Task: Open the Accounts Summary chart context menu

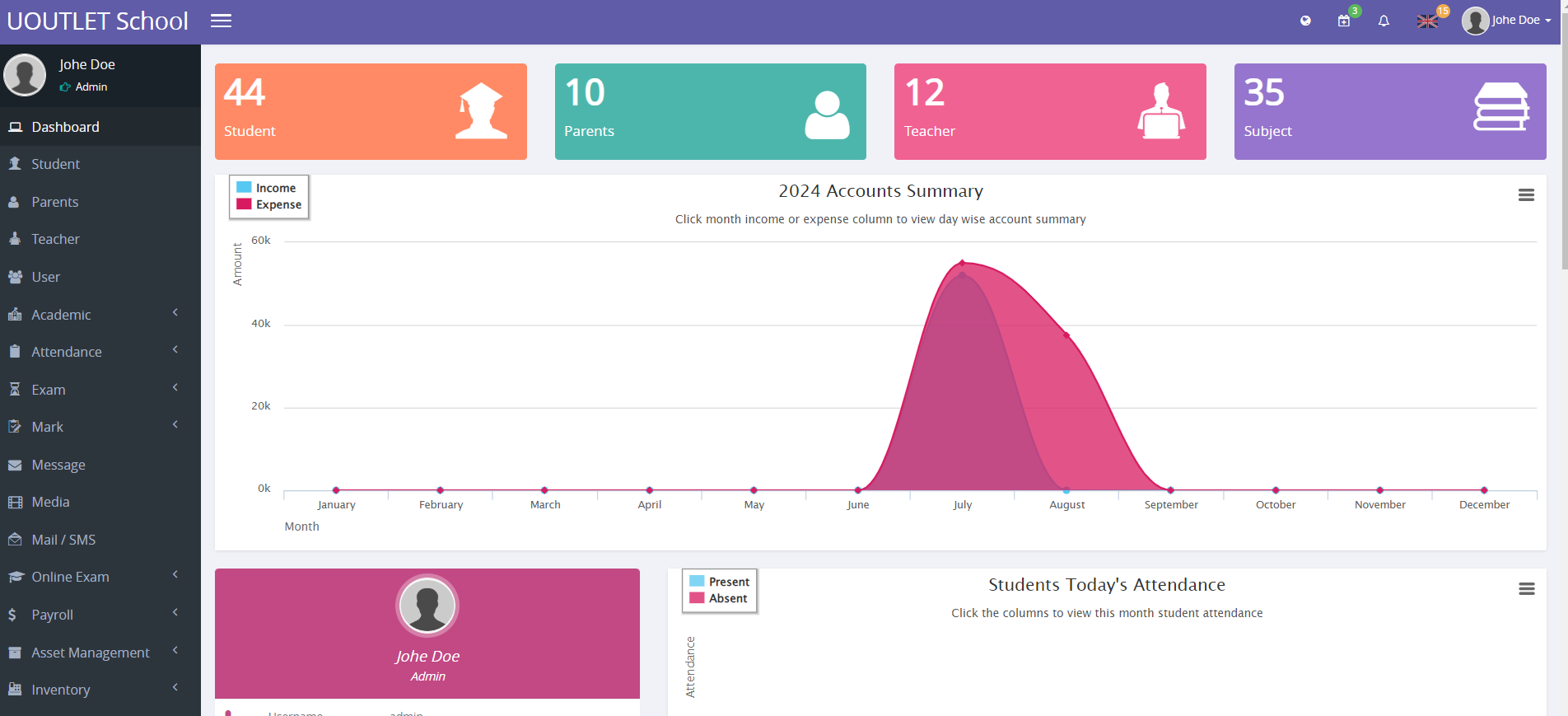Action: (1526, 195)
